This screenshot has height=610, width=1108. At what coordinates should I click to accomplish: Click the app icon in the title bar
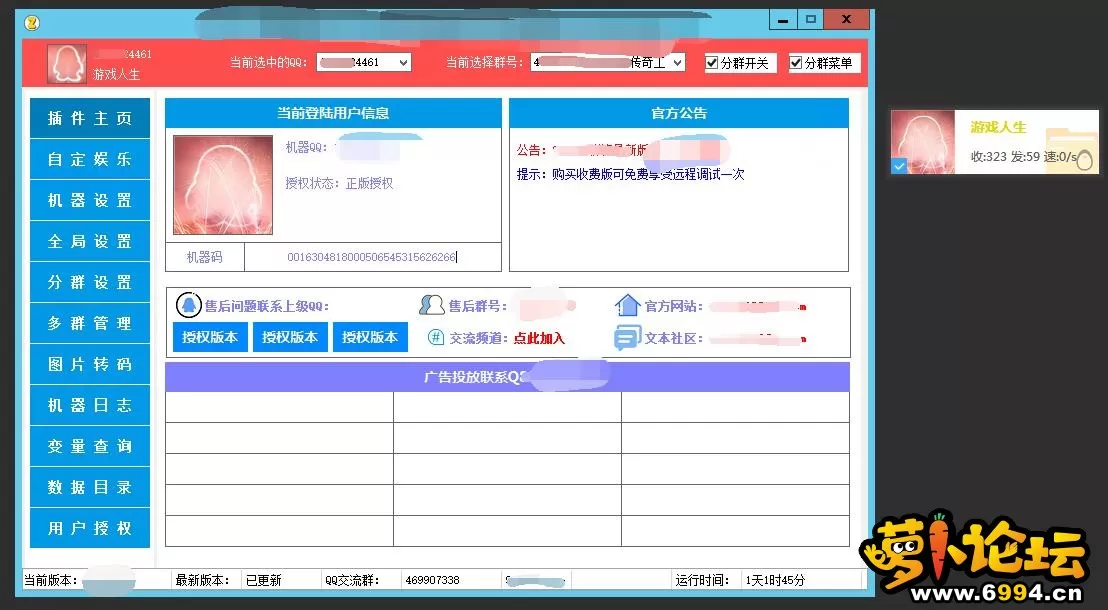[x=32, y=22]
